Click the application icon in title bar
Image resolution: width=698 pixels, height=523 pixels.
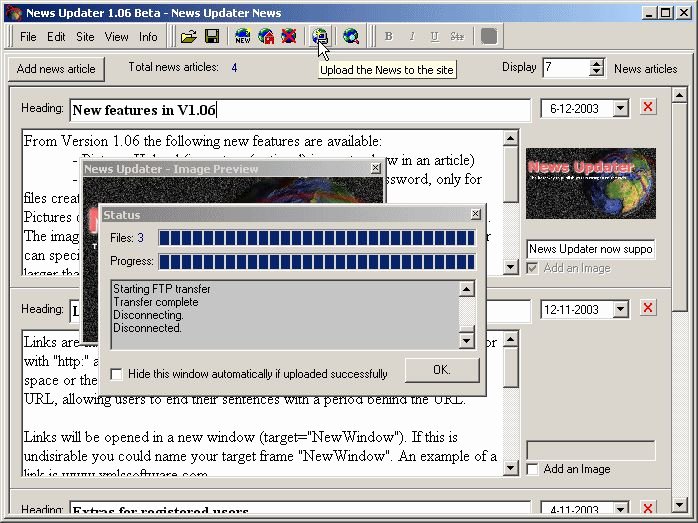(x=14, y=12)
